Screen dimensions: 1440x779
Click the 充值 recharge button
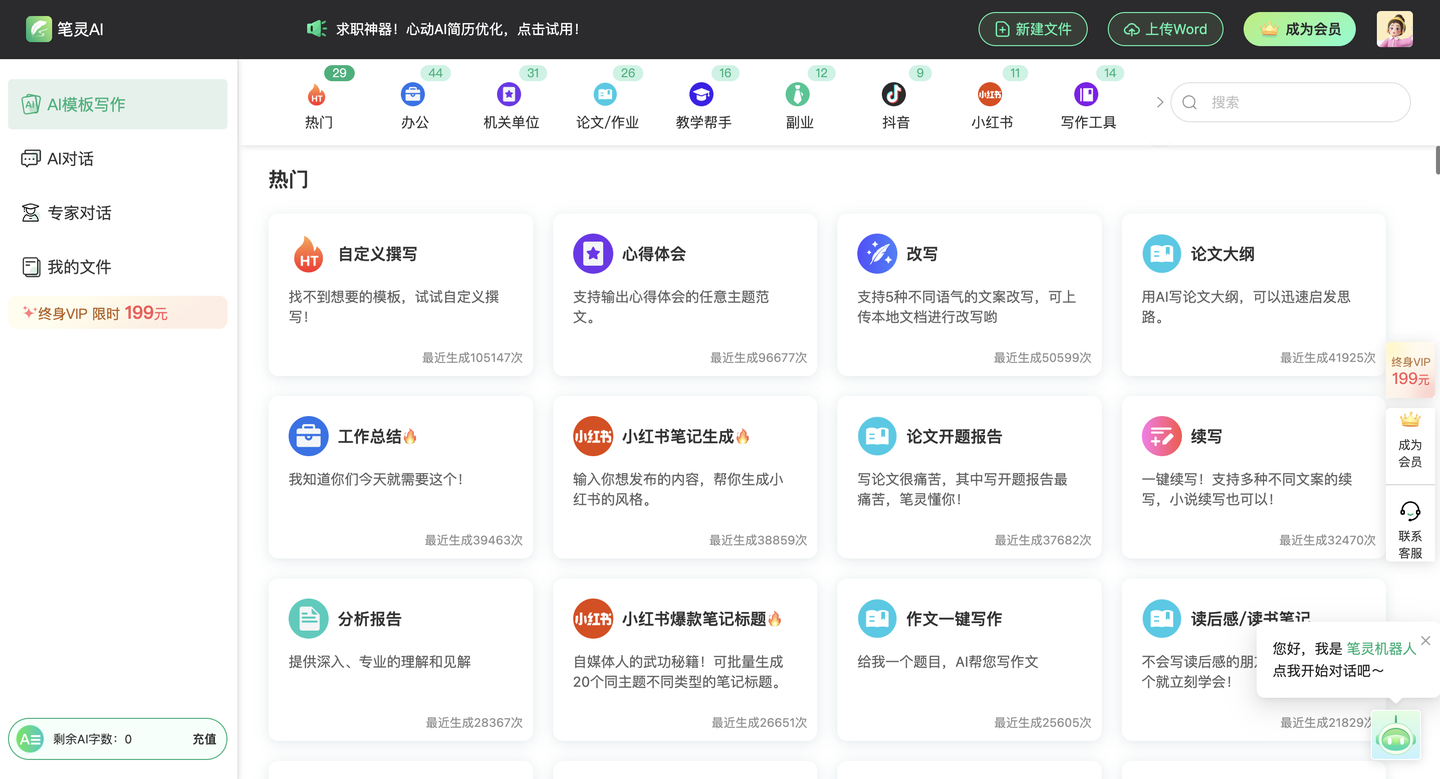(204, 739)
